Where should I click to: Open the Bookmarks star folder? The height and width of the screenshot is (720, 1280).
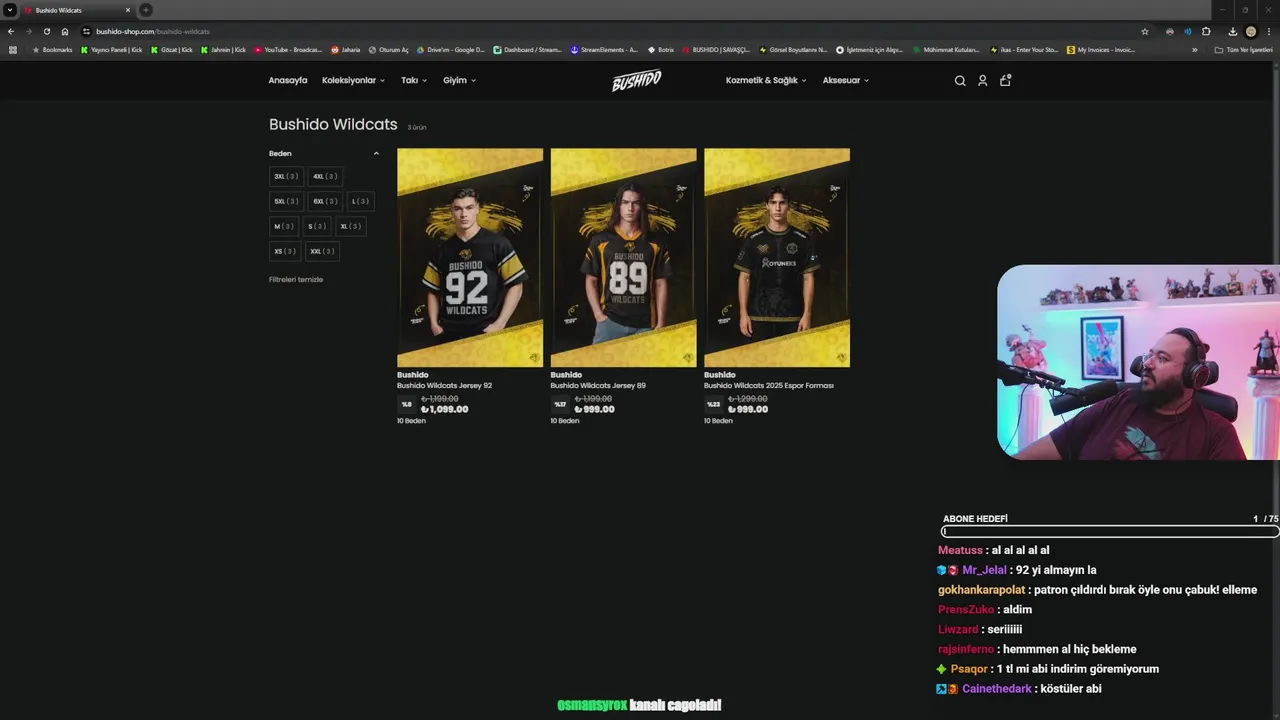pos(53,49)
